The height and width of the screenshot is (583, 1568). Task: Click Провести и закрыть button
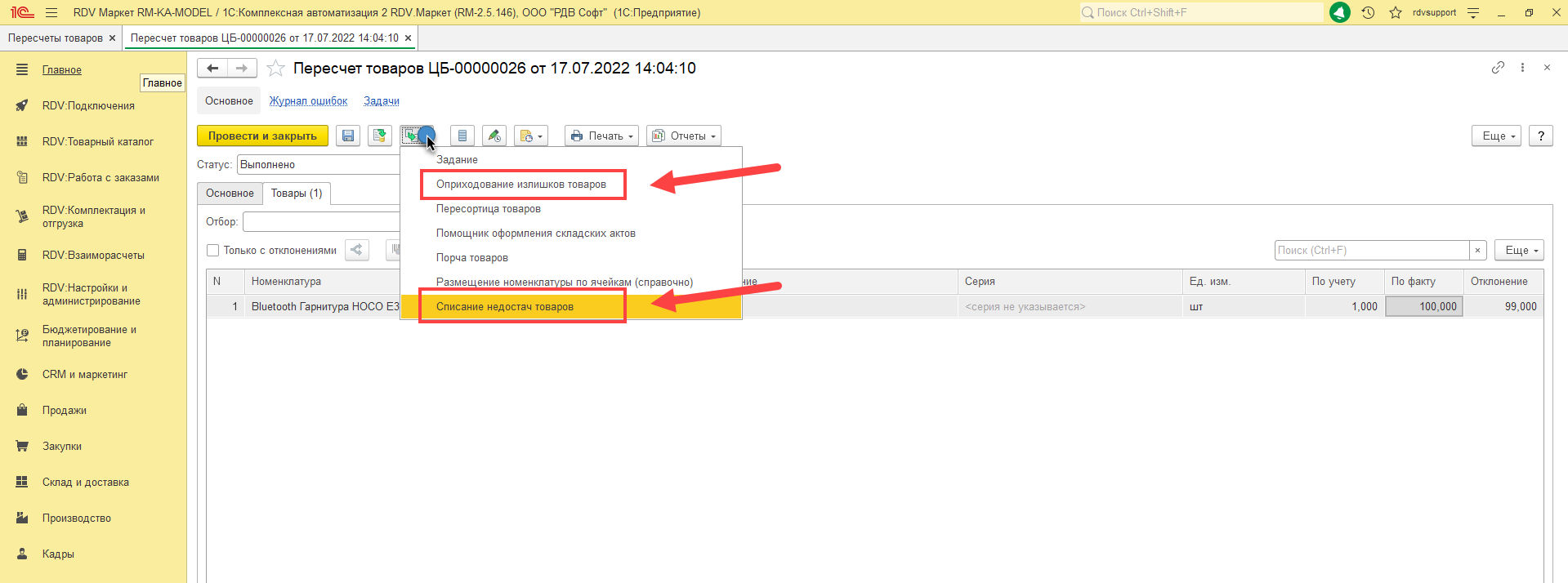(262, 136)
